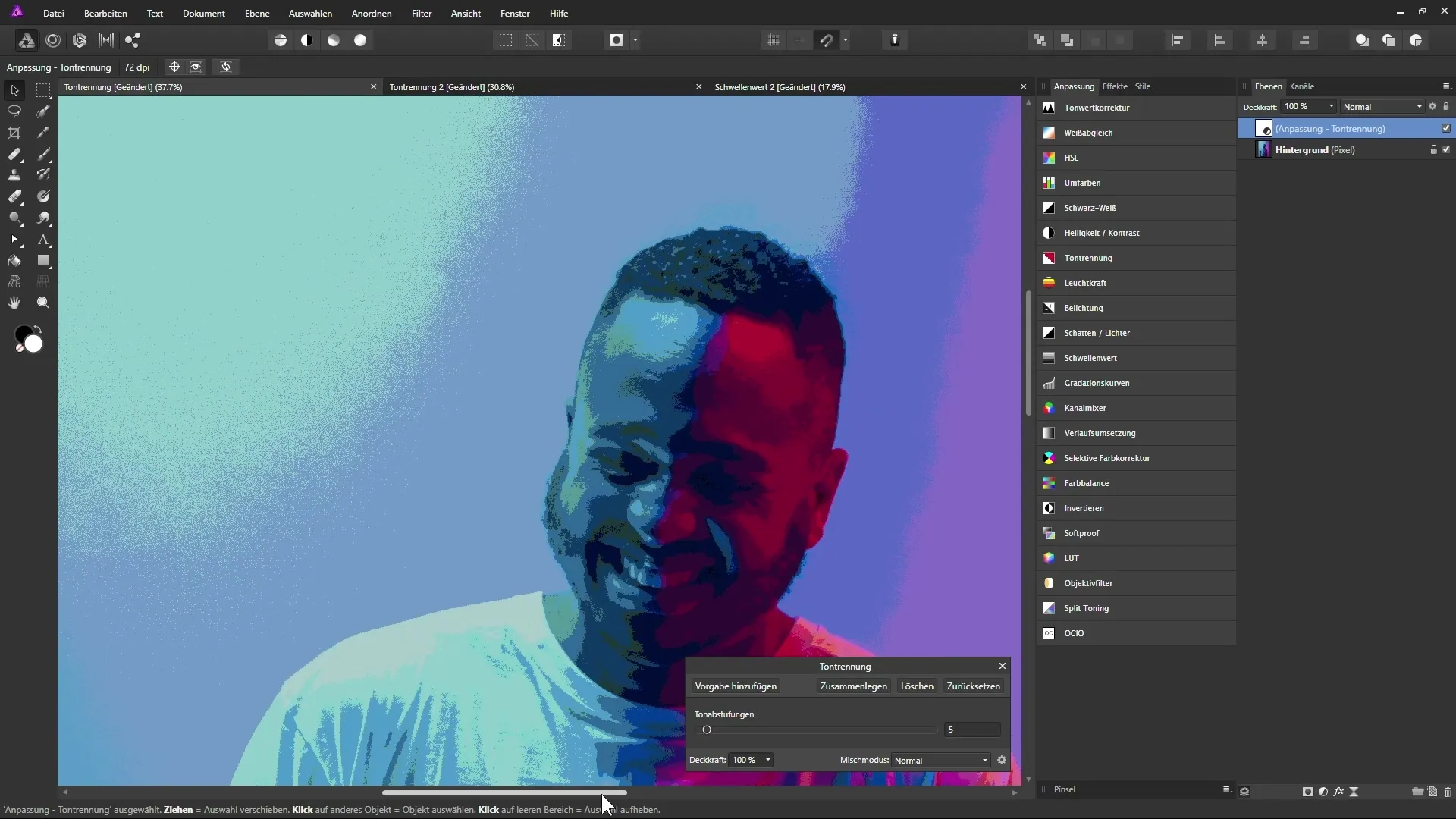Open the Datei menu
This screenshot has height=819, width=1456.
pos(54,14)
